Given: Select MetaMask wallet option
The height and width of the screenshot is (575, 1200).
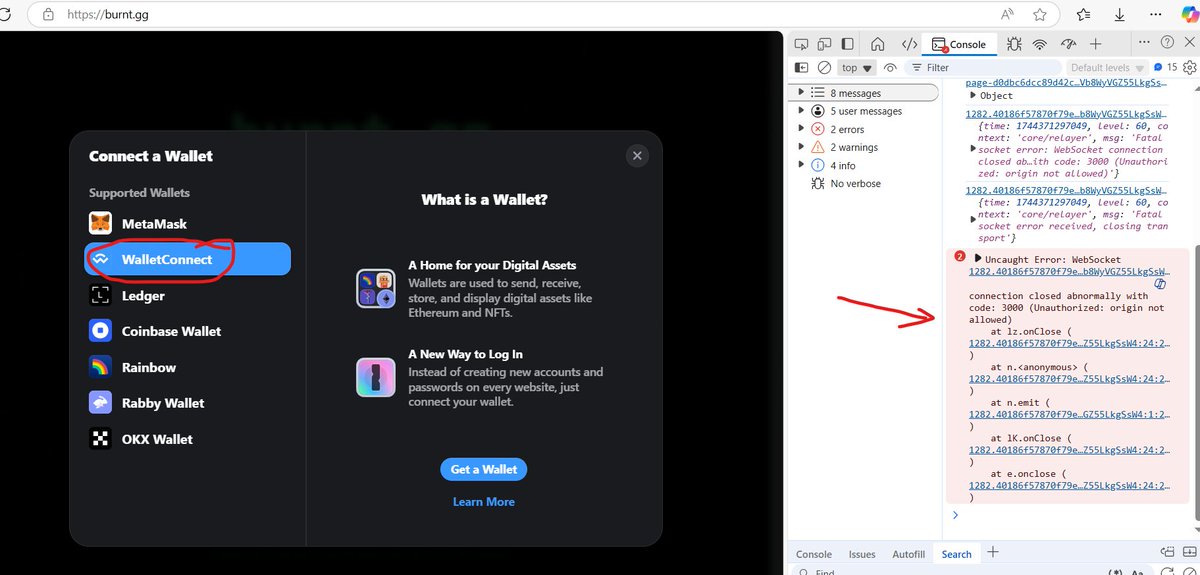Looking at the screenshot, I should click(x=188, y=223).
